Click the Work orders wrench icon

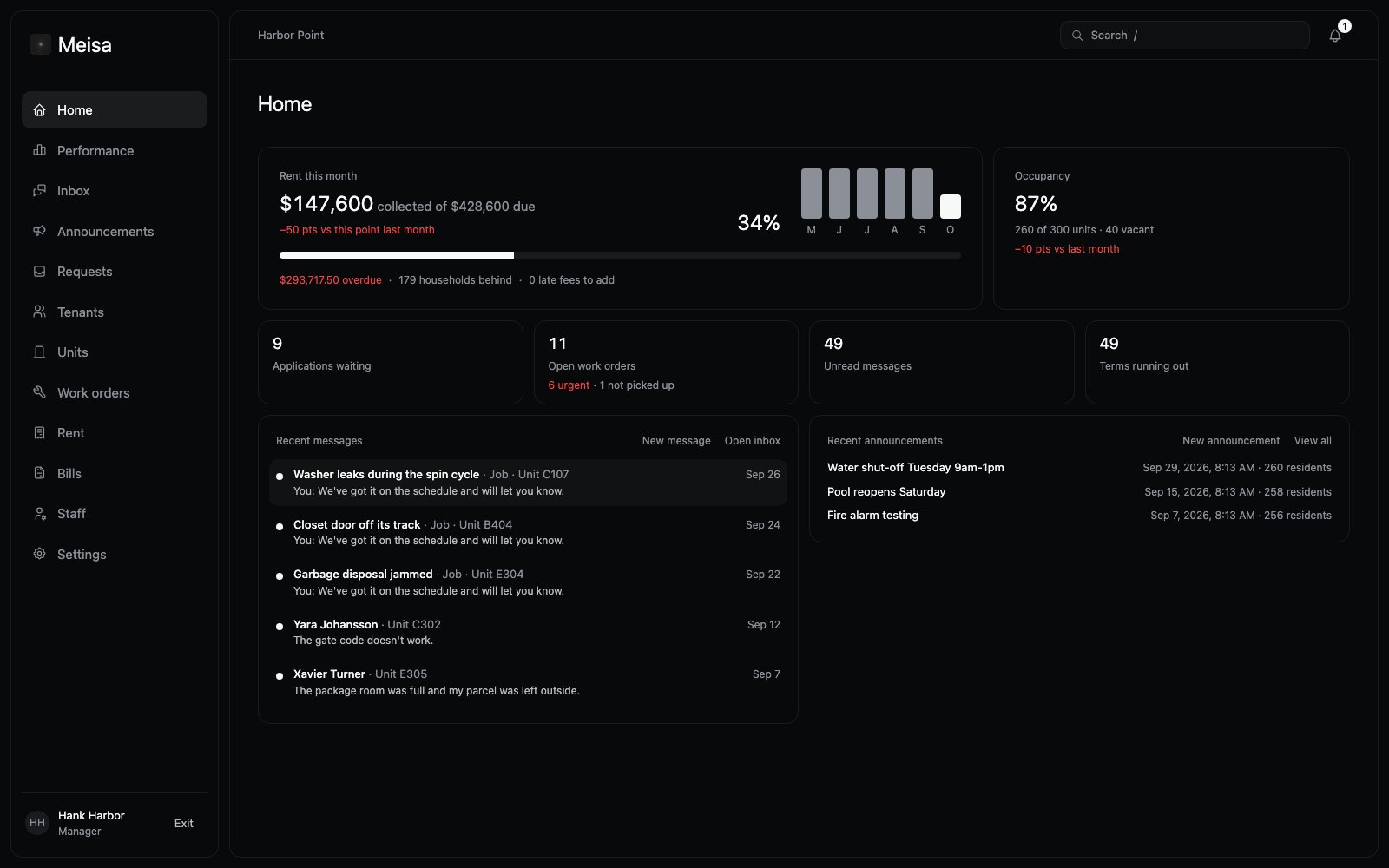click(39, 392)
